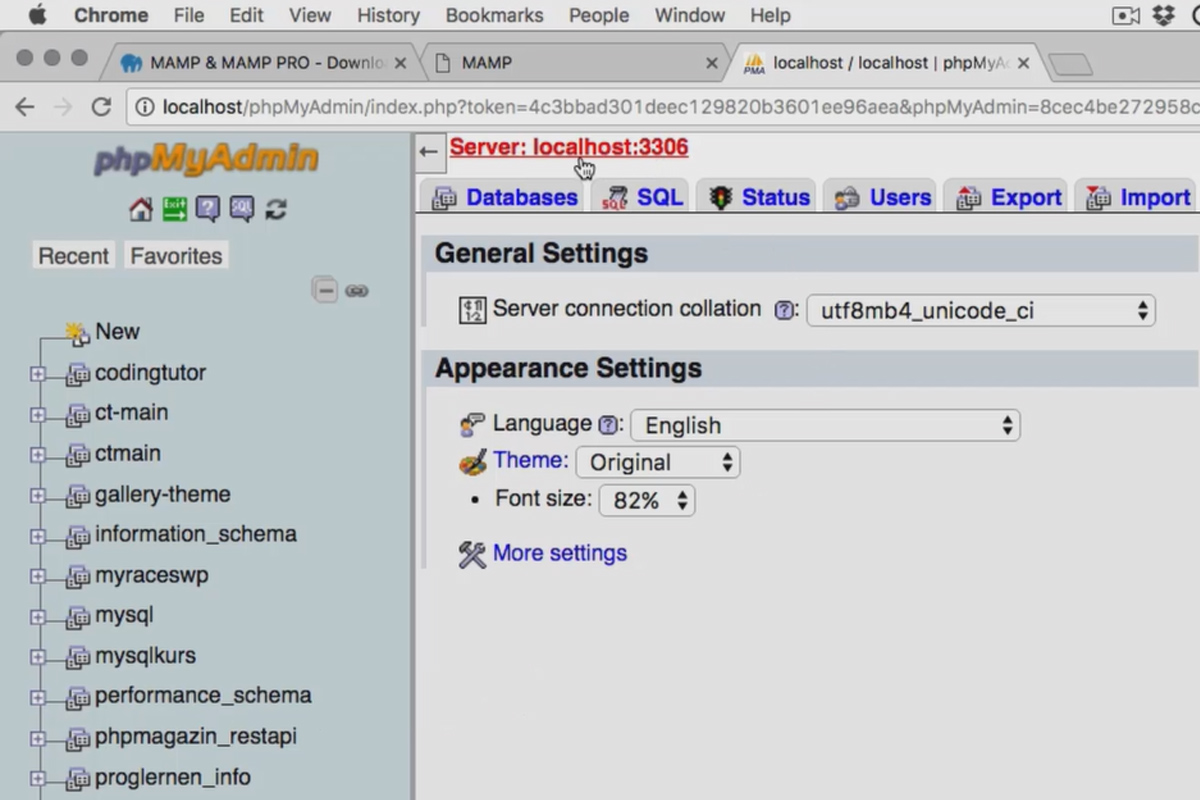Click the site info icon in address bar
1200x800 pixels.
(x=146, y=107)
